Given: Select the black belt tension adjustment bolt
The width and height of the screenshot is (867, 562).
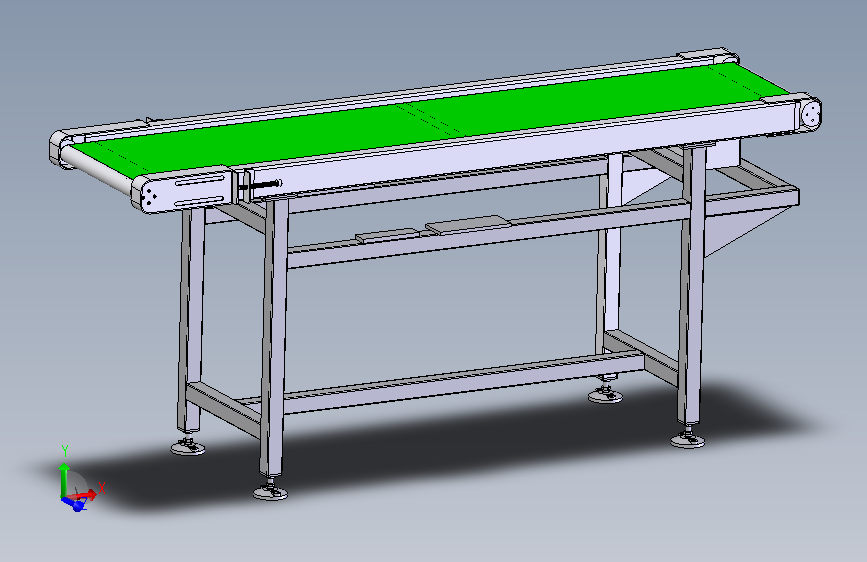Looking at the screenshot, I should pos(259,185).
